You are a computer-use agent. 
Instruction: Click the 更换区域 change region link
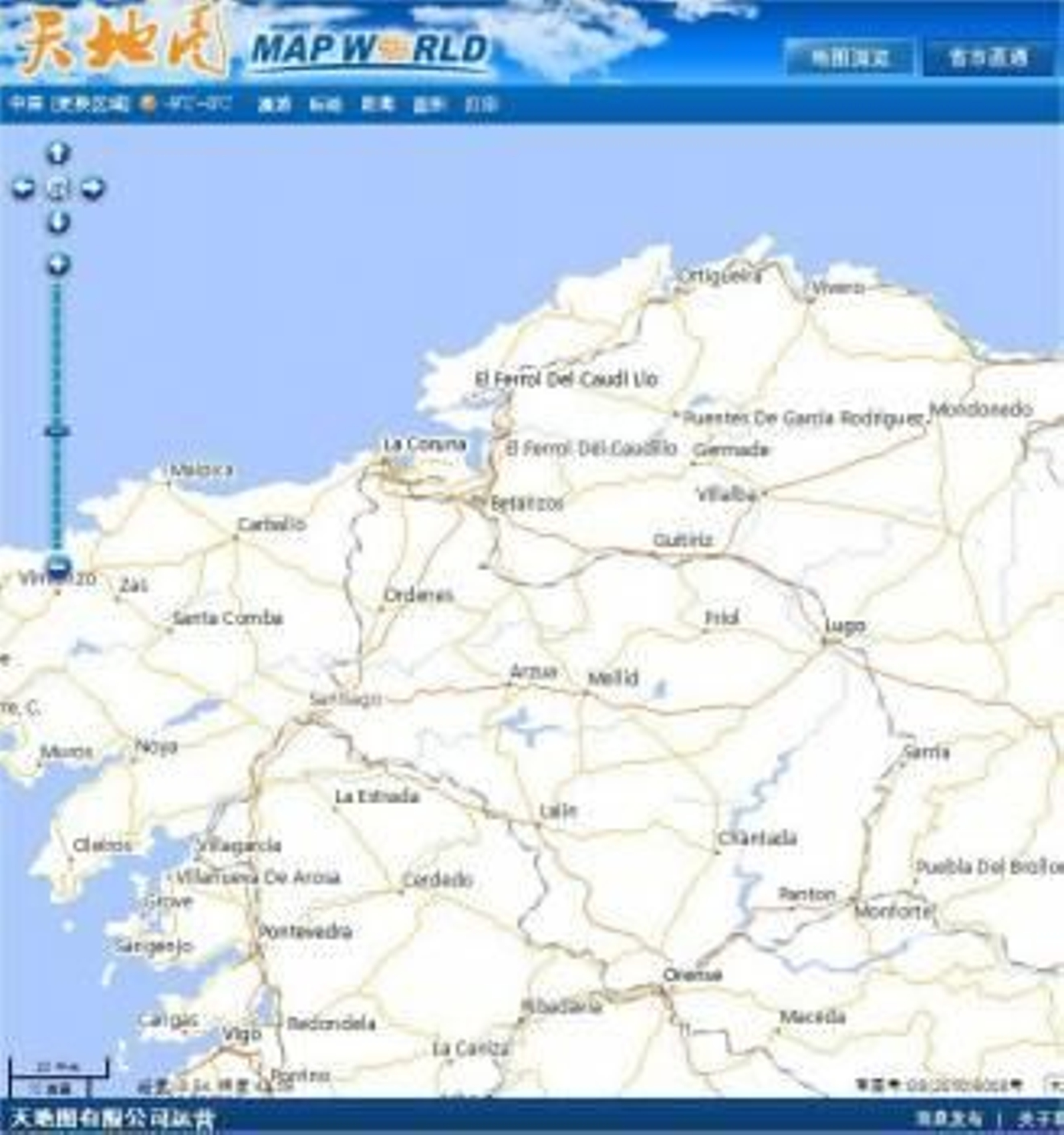90,104
